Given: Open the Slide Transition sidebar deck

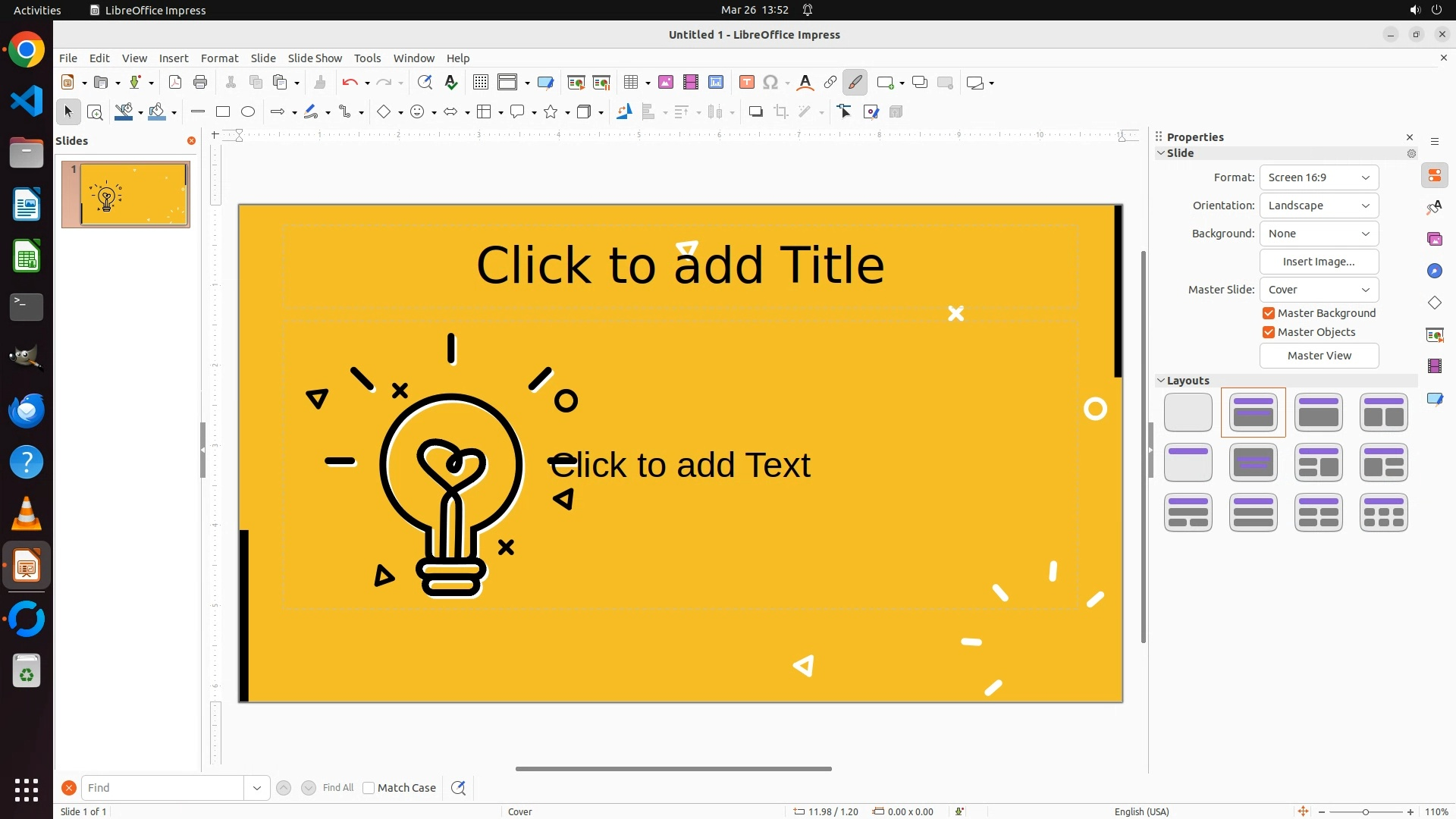Looking at the screenshot, I should pos(1434,335).
